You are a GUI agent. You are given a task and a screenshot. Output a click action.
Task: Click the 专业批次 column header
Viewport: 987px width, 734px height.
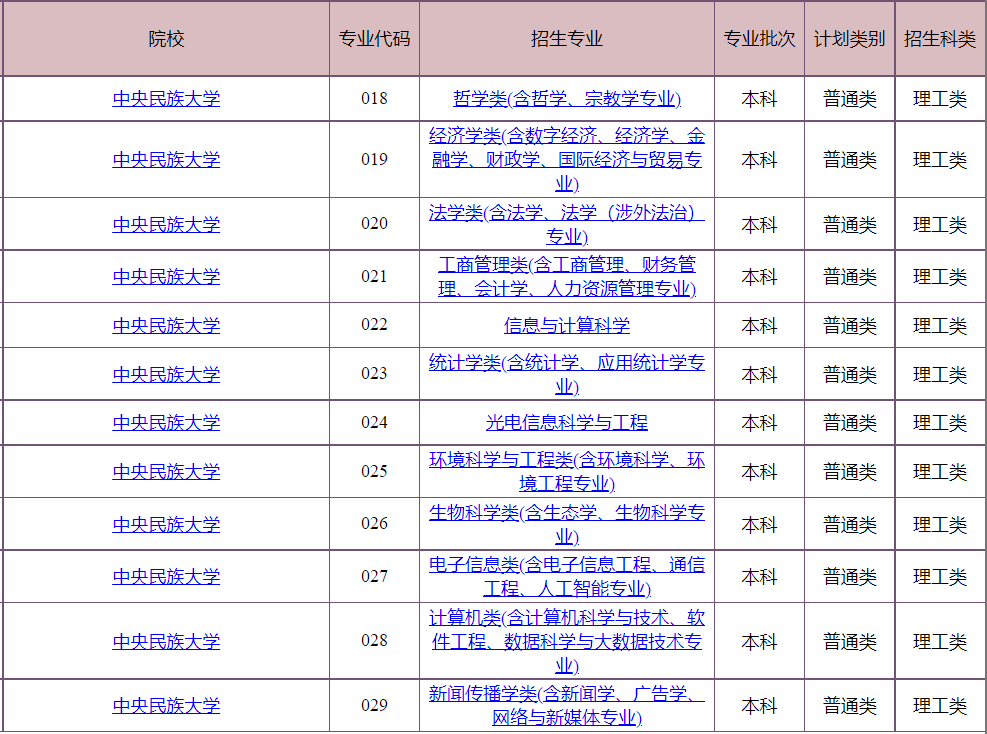[759, 39]
